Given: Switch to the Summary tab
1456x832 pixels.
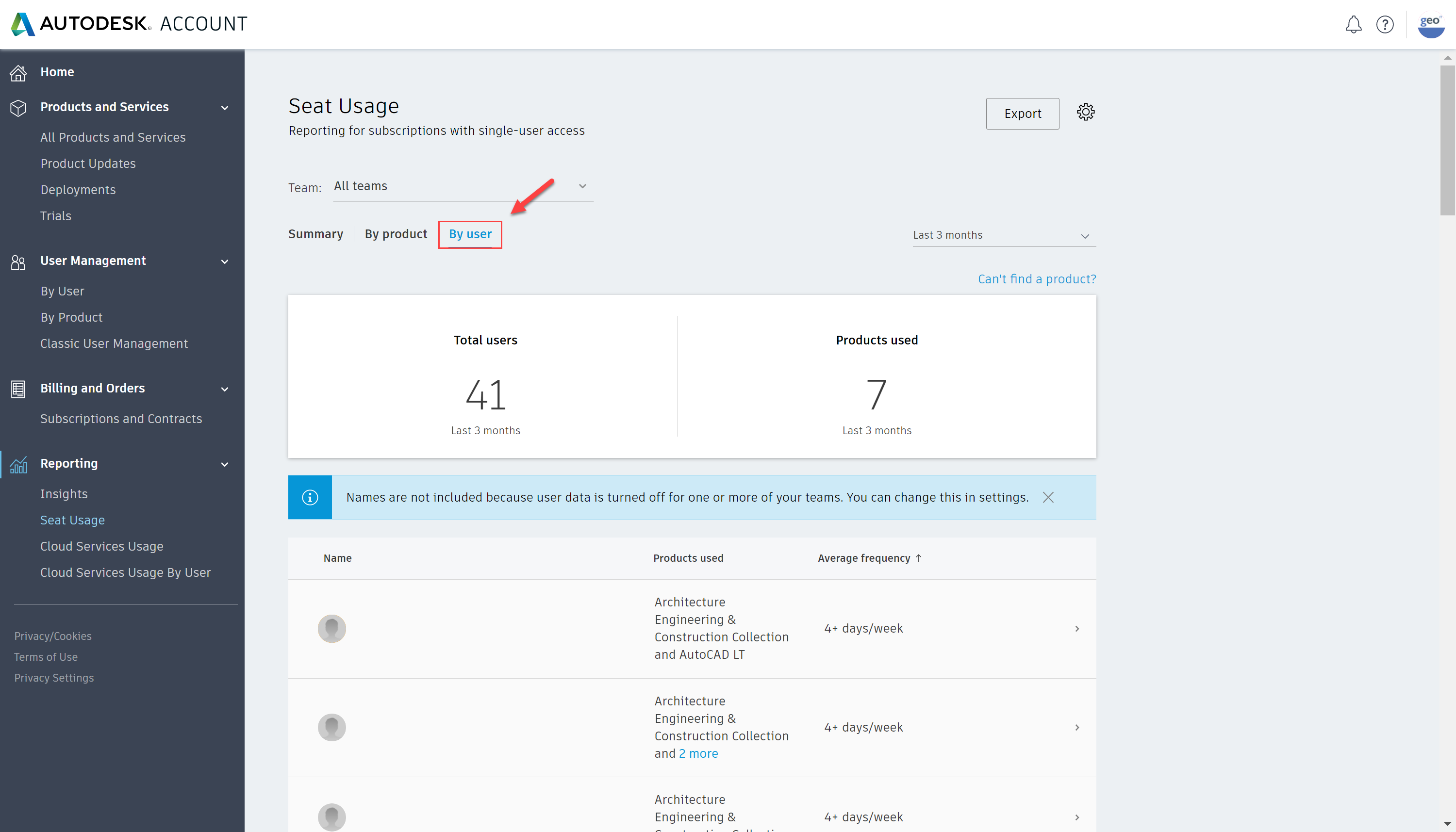Looking at the screenshot, I should tap(315, 234).
